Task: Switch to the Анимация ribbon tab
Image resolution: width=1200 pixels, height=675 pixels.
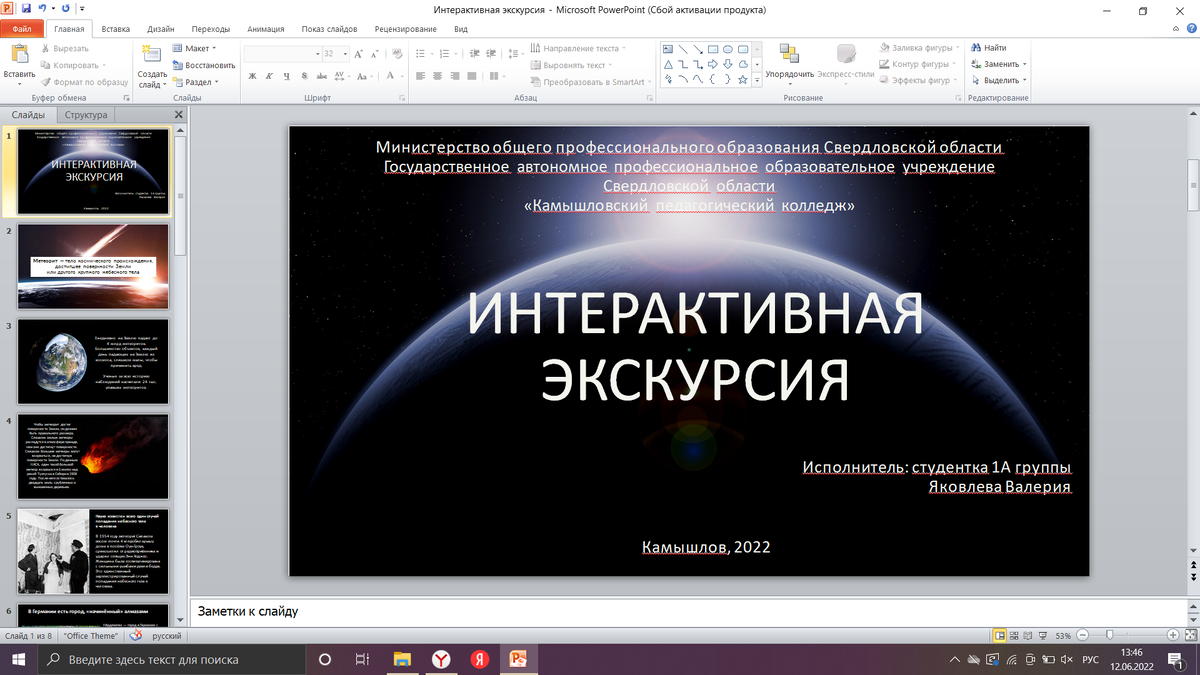Action: pyautogui.click(x=265, y=29)
